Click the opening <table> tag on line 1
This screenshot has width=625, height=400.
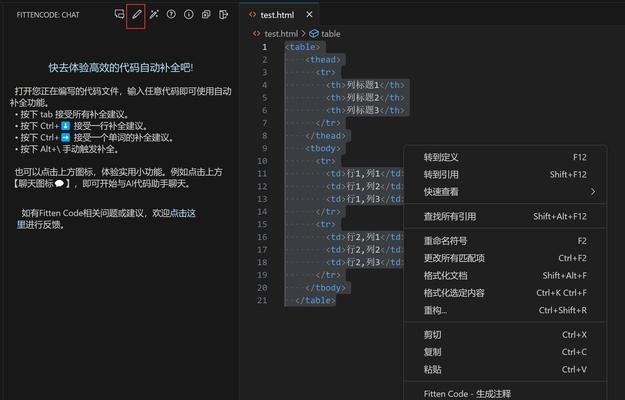point(303,47)
